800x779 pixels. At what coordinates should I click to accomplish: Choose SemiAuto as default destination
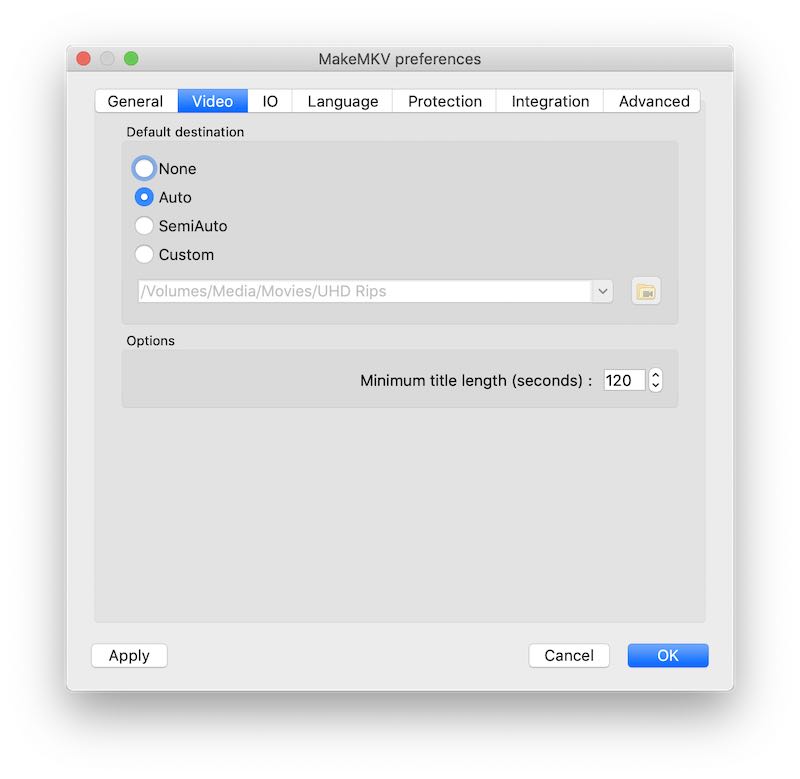pos(145,226)
